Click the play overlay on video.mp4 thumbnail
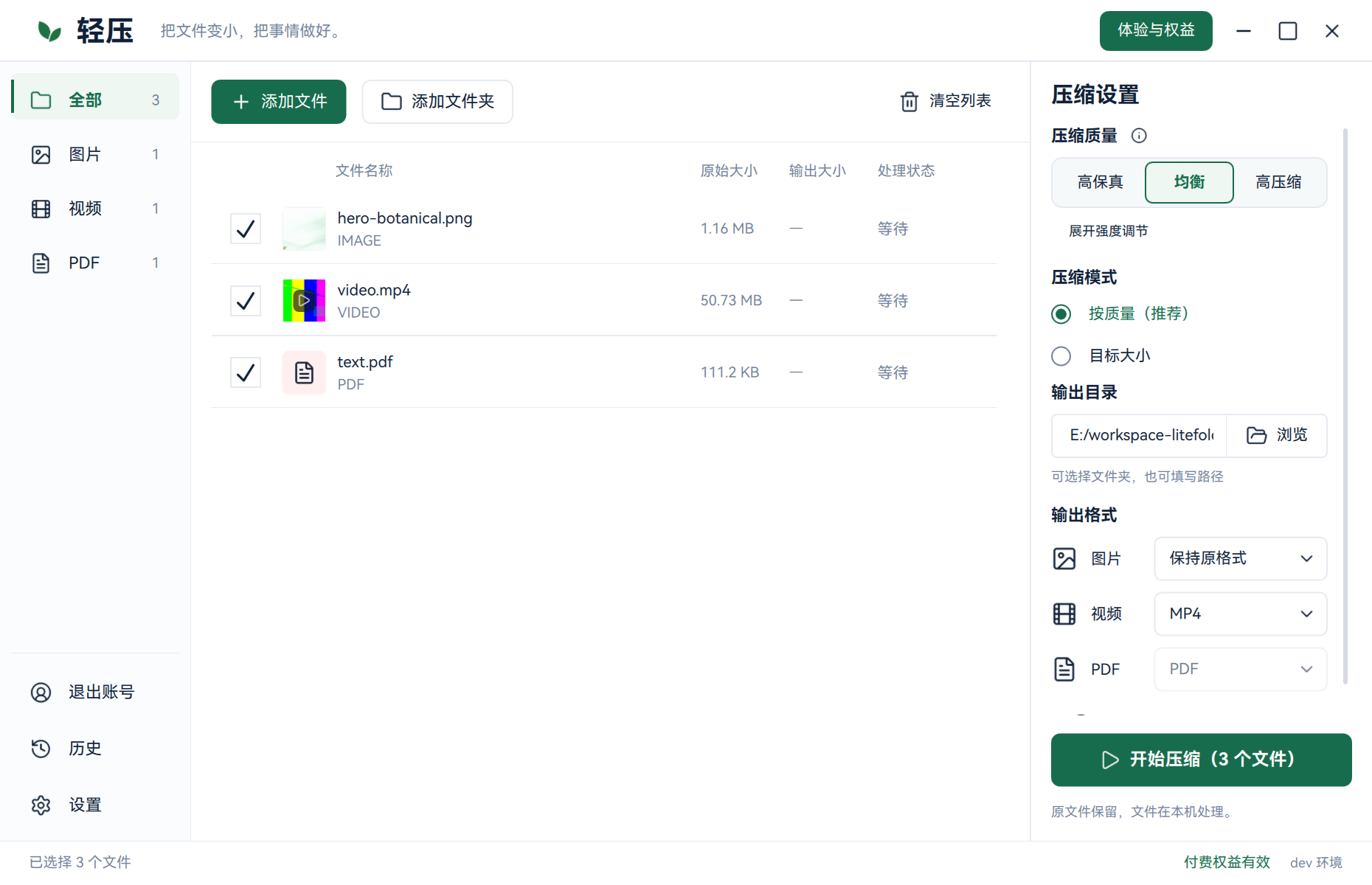The height and width of the screenshot is (885, 1372). click(x=304, y=300)
